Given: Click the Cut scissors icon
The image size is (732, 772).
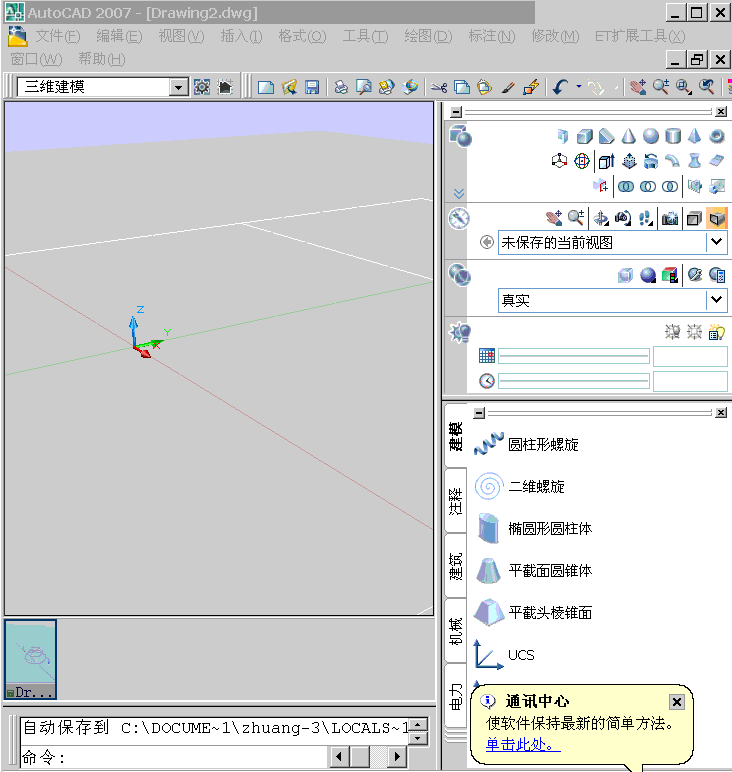Looking at the screenshot, I should point(439,88).
